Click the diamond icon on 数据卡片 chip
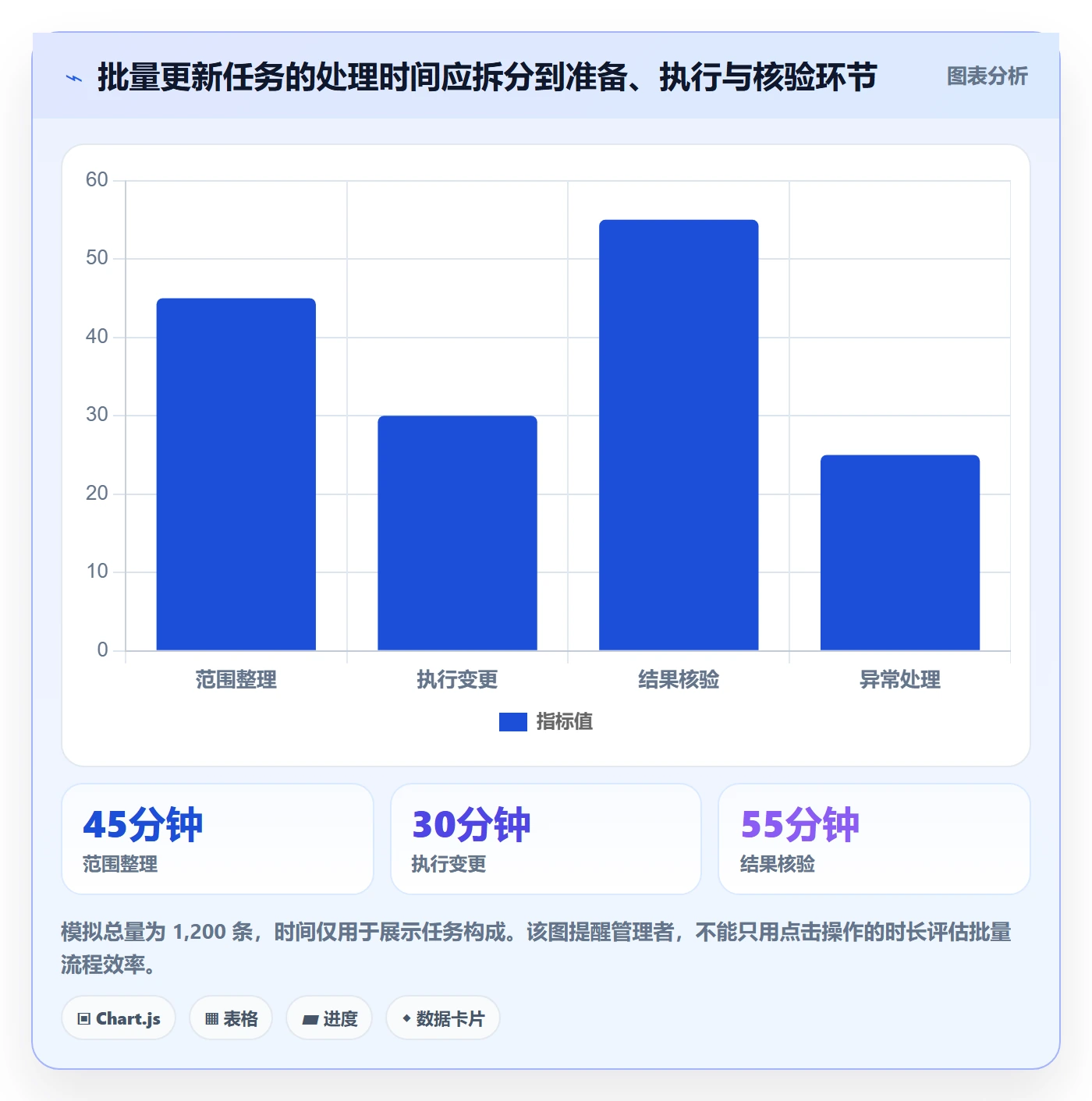 point(406,1018)
